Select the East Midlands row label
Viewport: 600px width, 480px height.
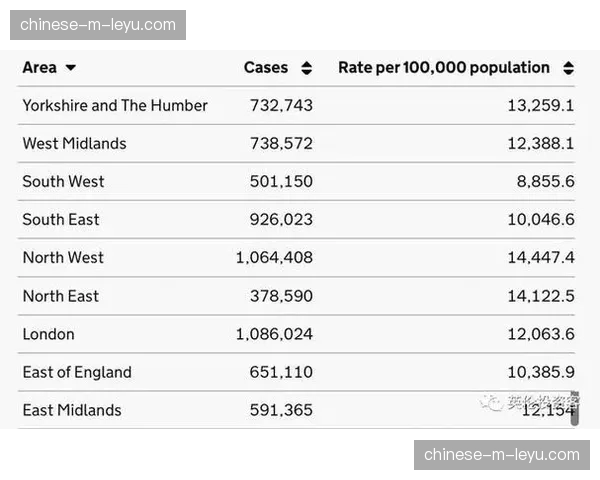[72, 410]
